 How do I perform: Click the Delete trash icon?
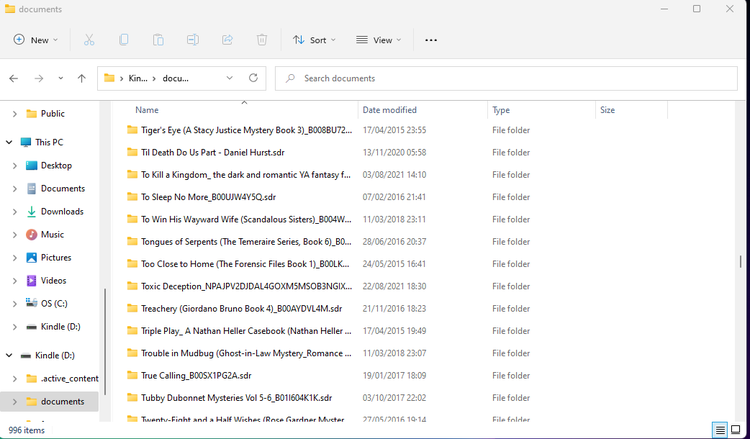(261, 40)
